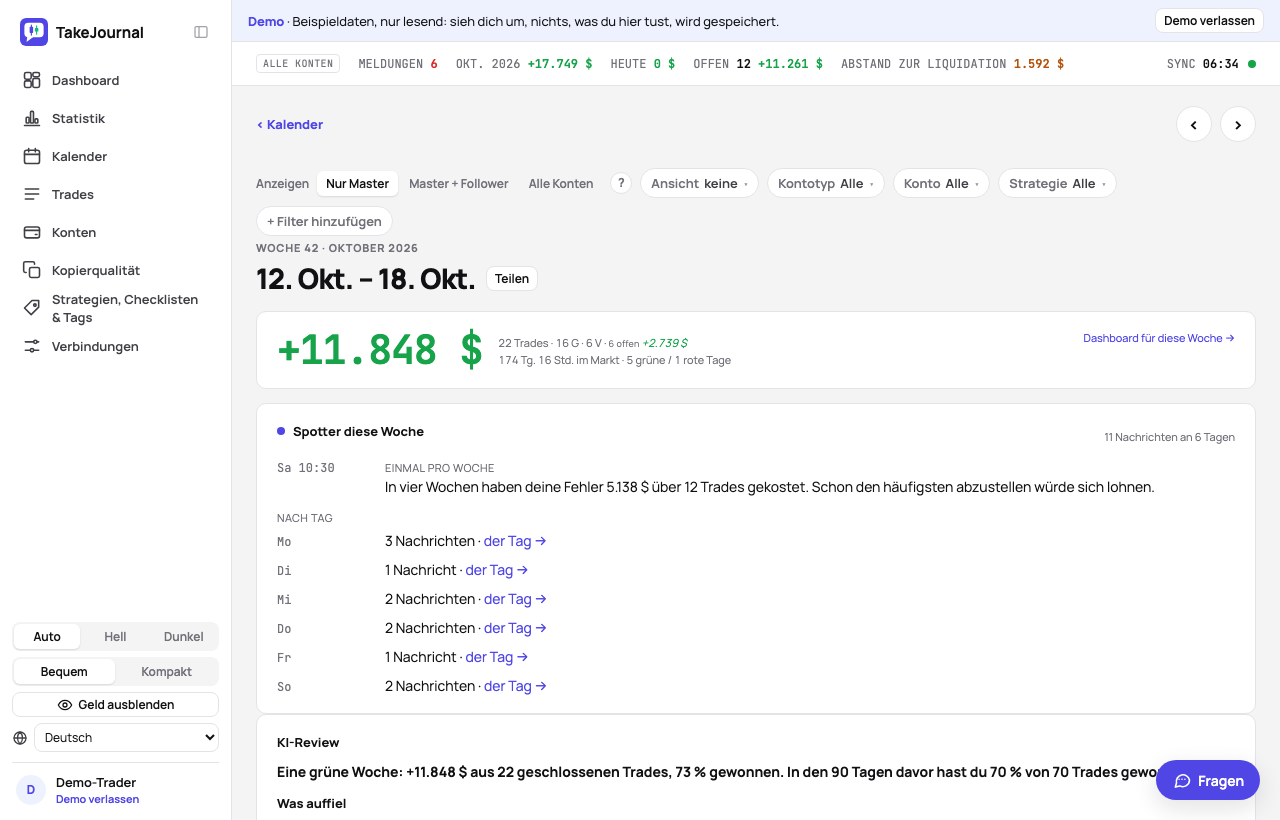Switch theme to Dunkel

[183, 637]
